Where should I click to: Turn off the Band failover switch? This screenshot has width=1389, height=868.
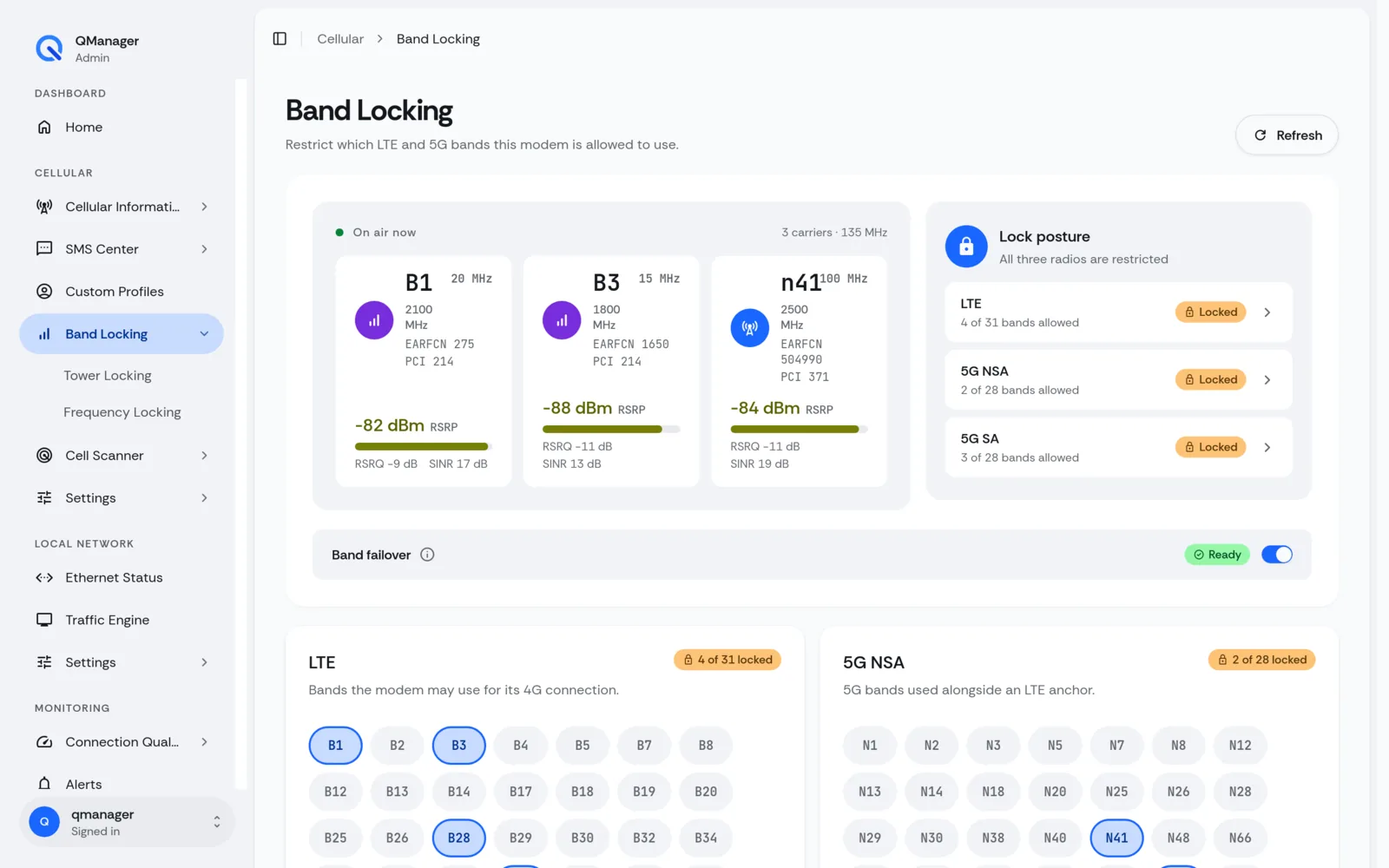[1277, 555]
